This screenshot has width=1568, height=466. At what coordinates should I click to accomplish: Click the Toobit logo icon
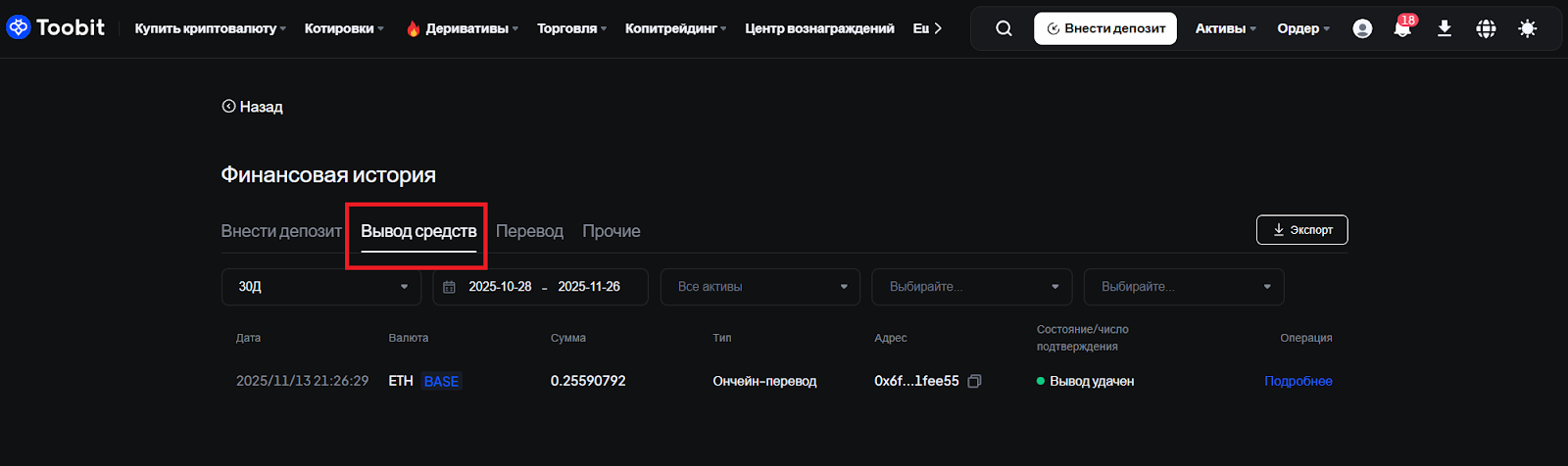click(x=19, y=28)
